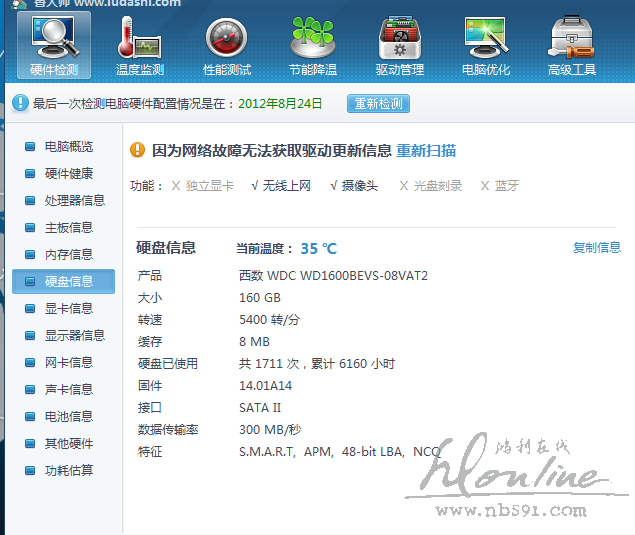Open the 电脑优化 computer optimization icon
The image size is (635, 535).
(x=485, y=44)
